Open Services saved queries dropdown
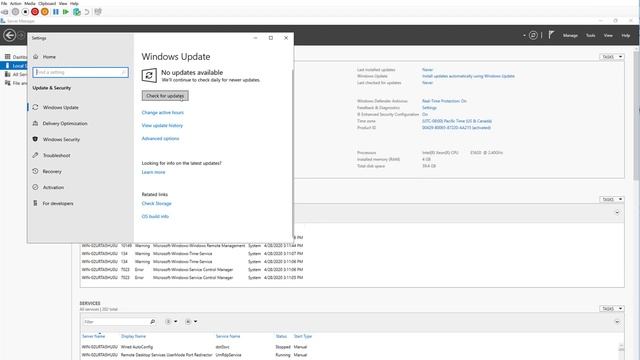Image resolution: width=640 pixels, height=360 pixels. (x=191, y=322)
